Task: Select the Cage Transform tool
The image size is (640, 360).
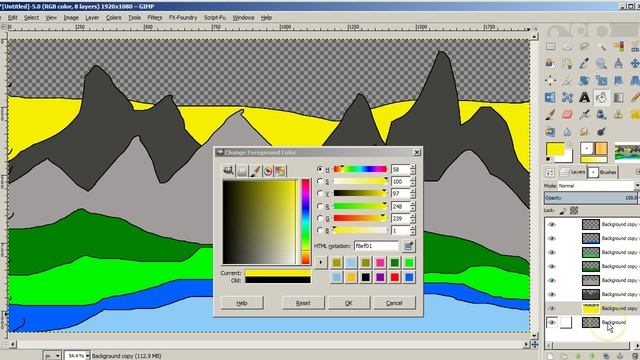Action: (567, 98)
